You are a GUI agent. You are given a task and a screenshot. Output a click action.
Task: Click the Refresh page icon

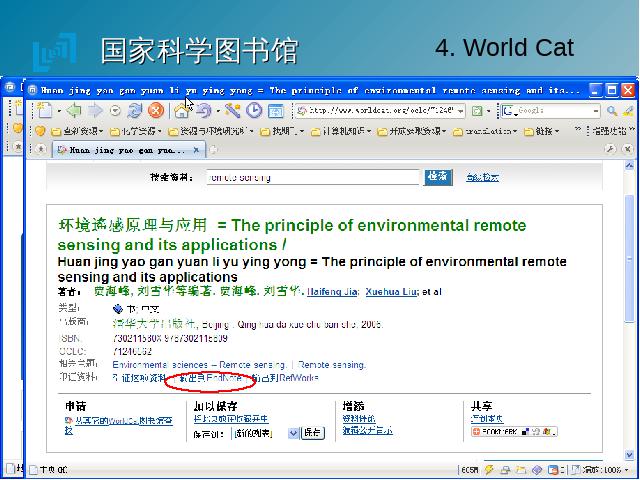pyautogui.click(x=135, y=111)
